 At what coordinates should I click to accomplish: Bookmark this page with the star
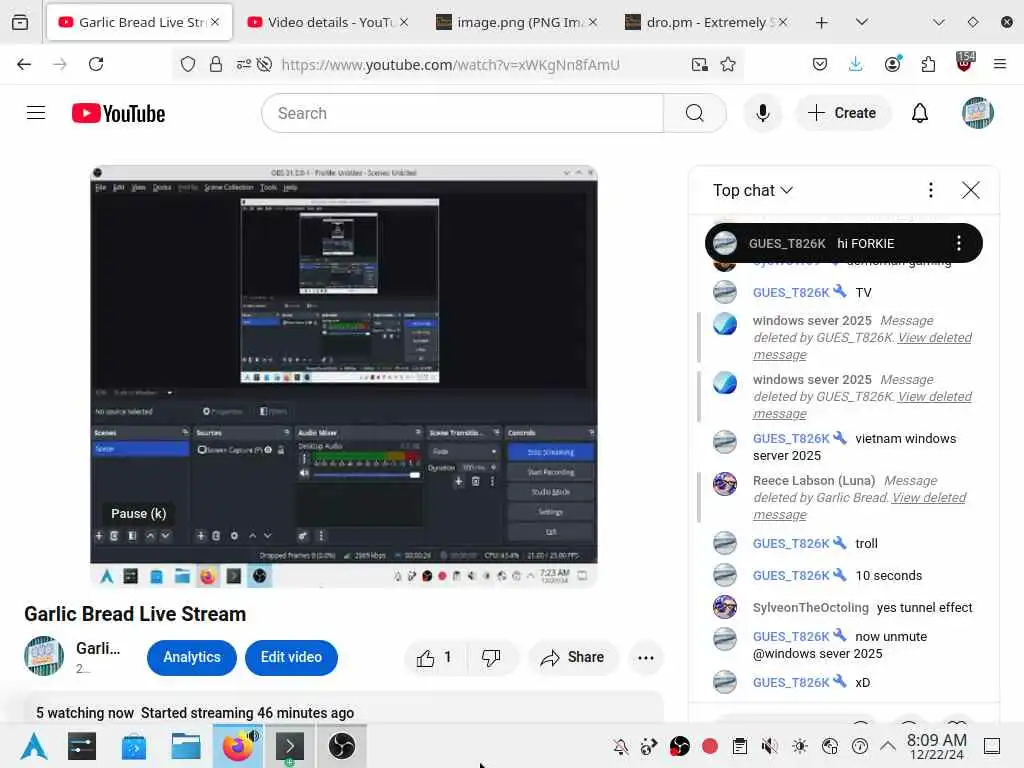(728, 64)
